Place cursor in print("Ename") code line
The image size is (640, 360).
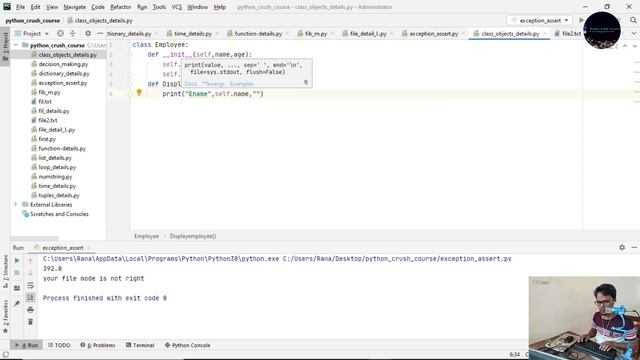(x=213, y=94)
